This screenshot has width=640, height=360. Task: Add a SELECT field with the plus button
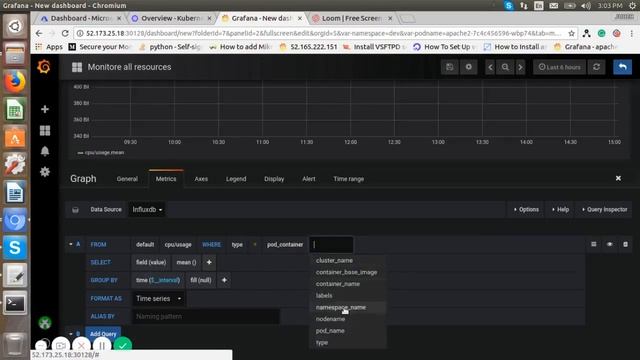point(209,262)
